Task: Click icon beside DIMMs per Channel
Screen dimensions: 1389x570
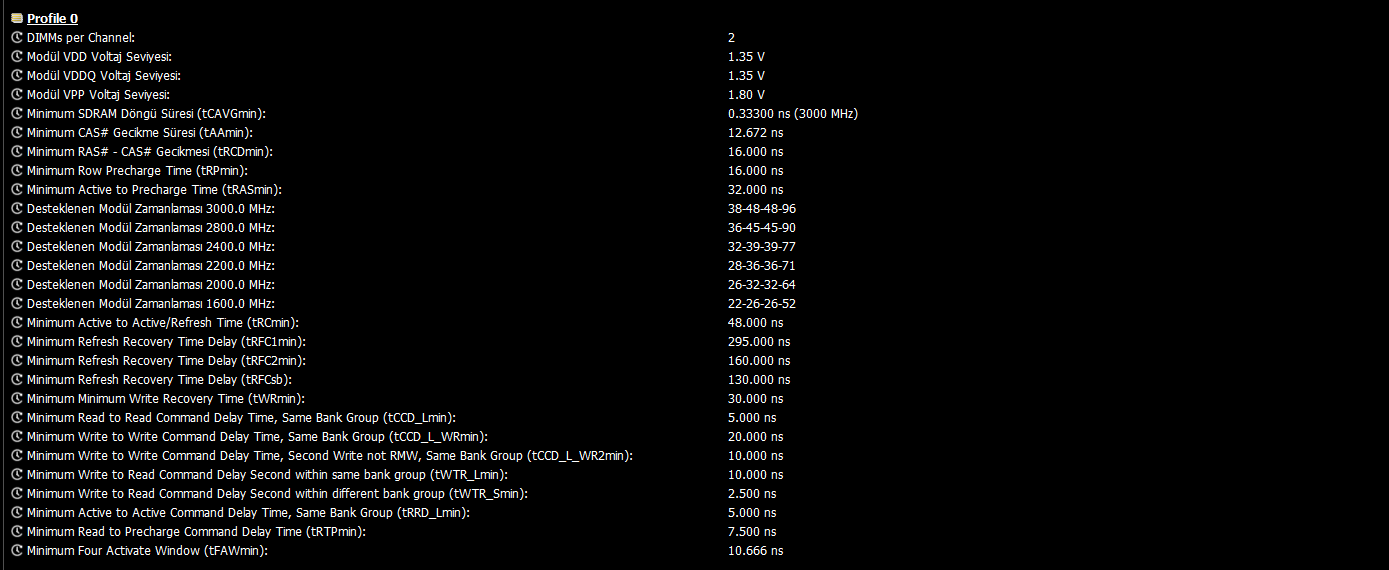Action: [17, 37]
